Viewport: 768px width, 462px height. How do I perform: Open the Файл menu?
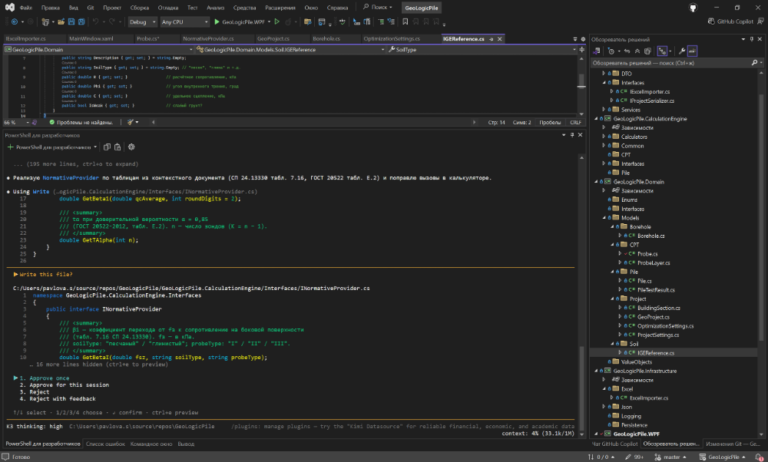click(x=26, y=8)
